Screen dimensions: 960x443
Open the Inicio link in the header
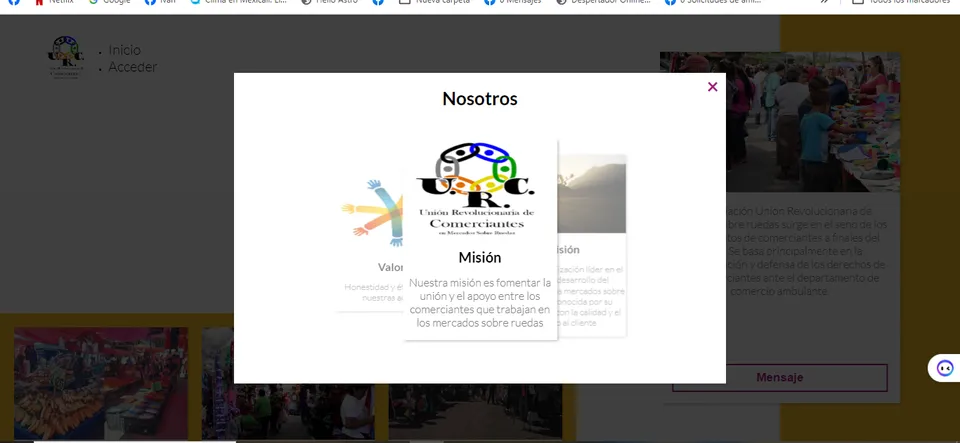[124, 50]
